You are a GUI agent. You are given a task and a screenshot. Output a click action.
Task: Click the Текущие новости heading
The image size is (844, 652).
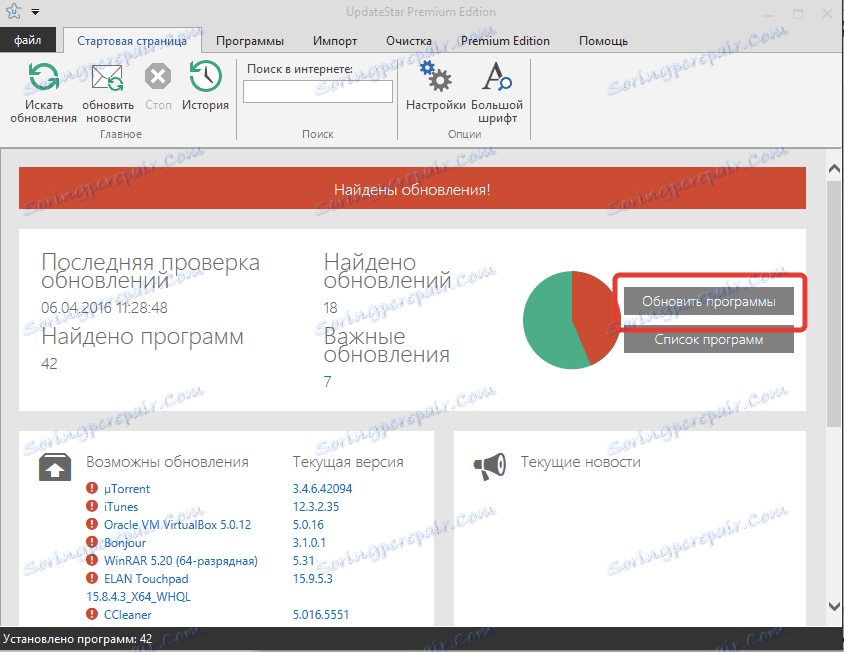click(581, 462)
